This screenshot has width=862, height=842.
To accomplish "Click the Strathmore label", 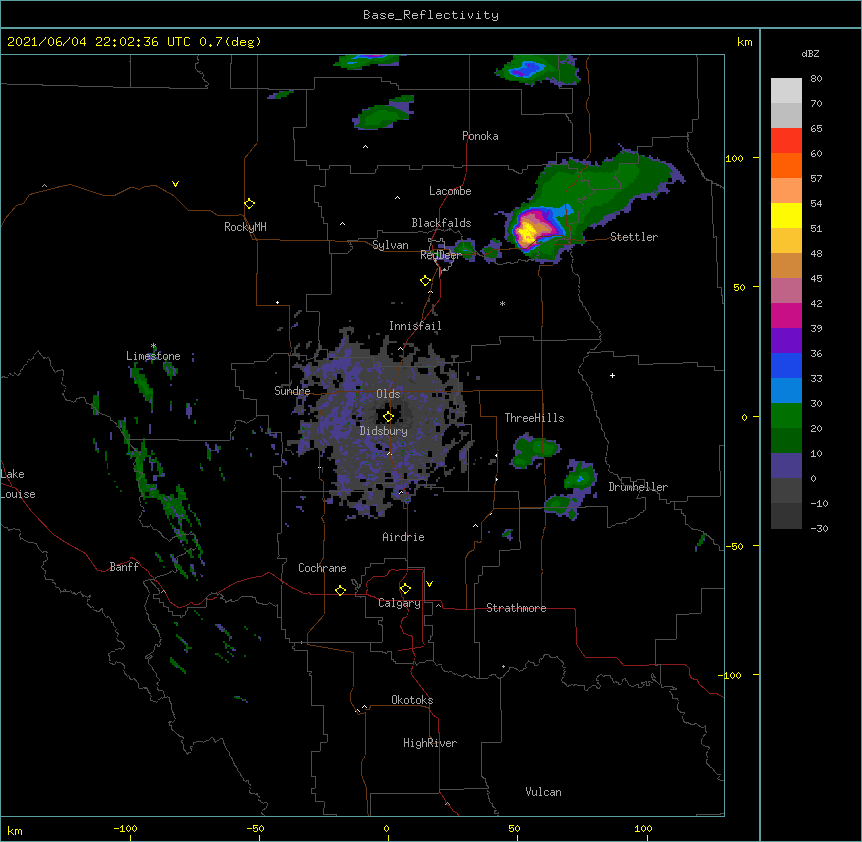I will tap(516, 608).
